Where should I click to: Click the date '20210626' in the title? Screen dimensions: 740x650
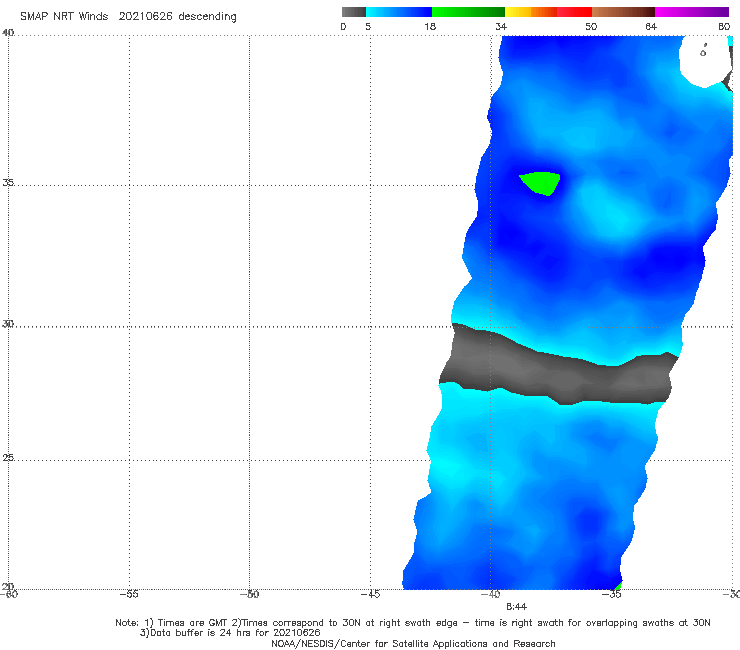[145, 16]
